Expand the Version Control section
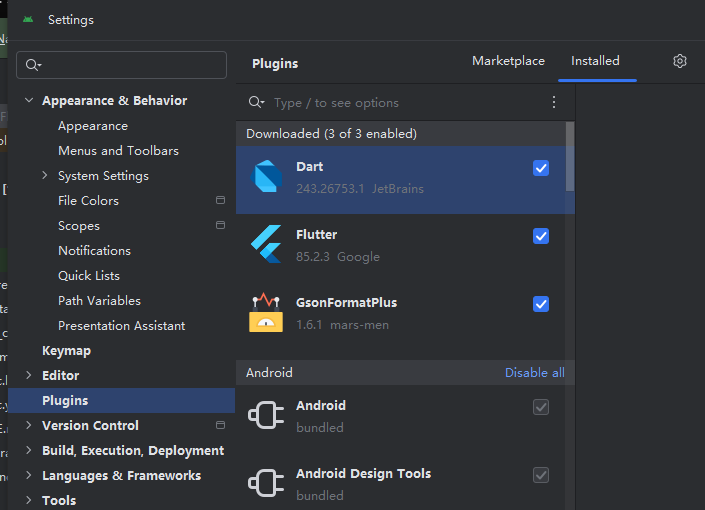Image resolution: width=705 pixels, height=510 pixels. [29, 425]
